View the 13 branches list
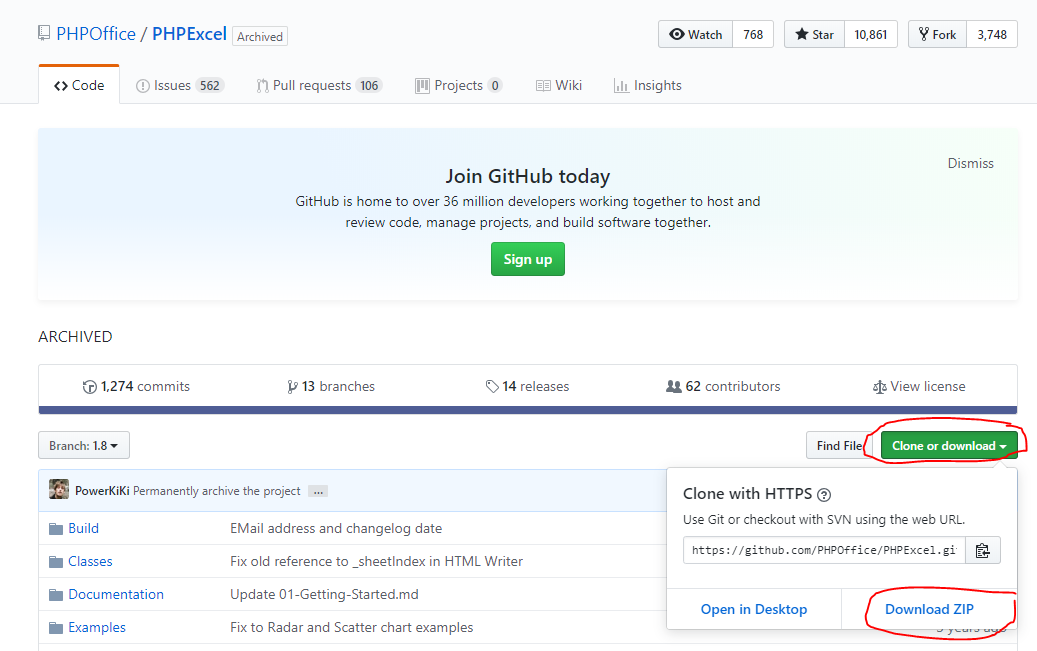Image resolution: width=1037 pixels, height=651 pixels. coord(331,386)
